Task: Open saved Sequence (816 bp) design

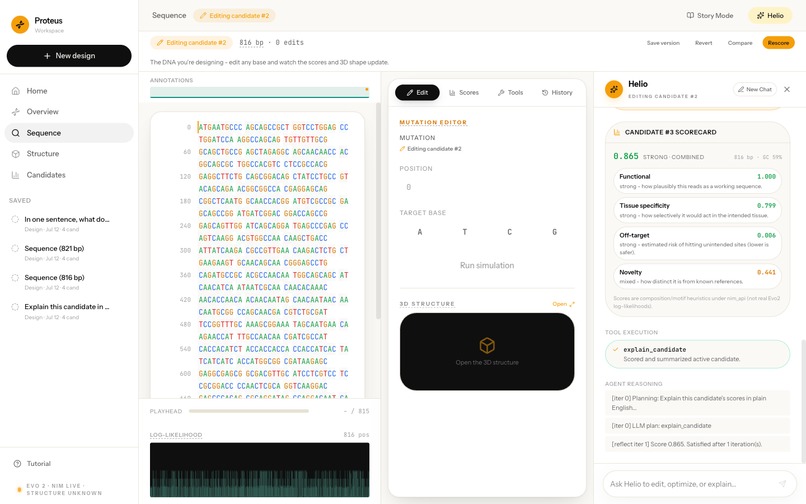Action: (69, 282)
